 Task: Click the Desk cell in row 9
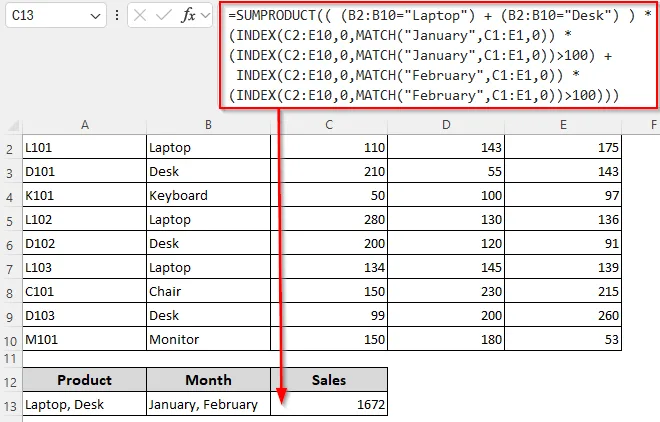(208, 315)
